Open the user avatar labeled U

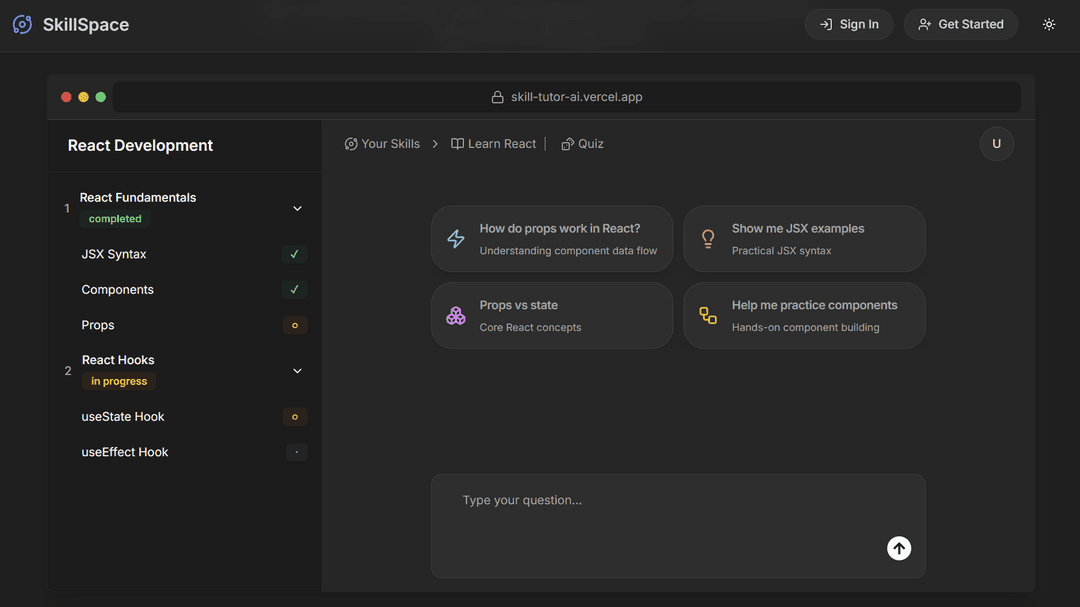click(996, 144)
